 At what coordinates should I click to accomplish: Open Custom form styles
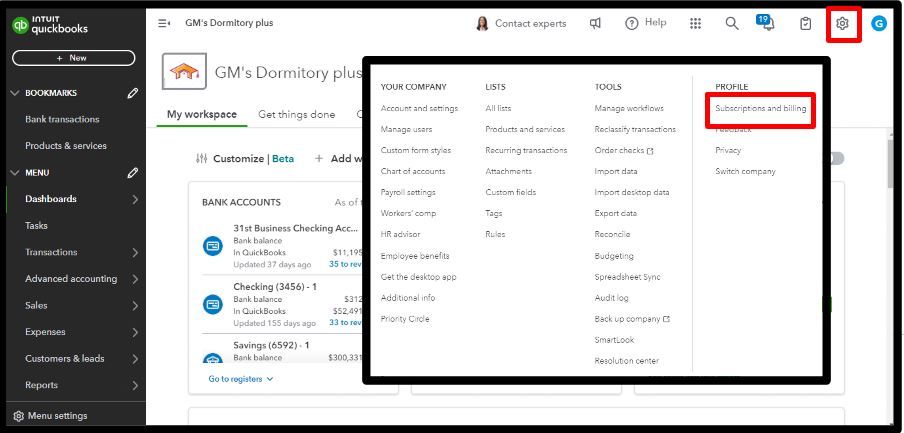(416, 150)
